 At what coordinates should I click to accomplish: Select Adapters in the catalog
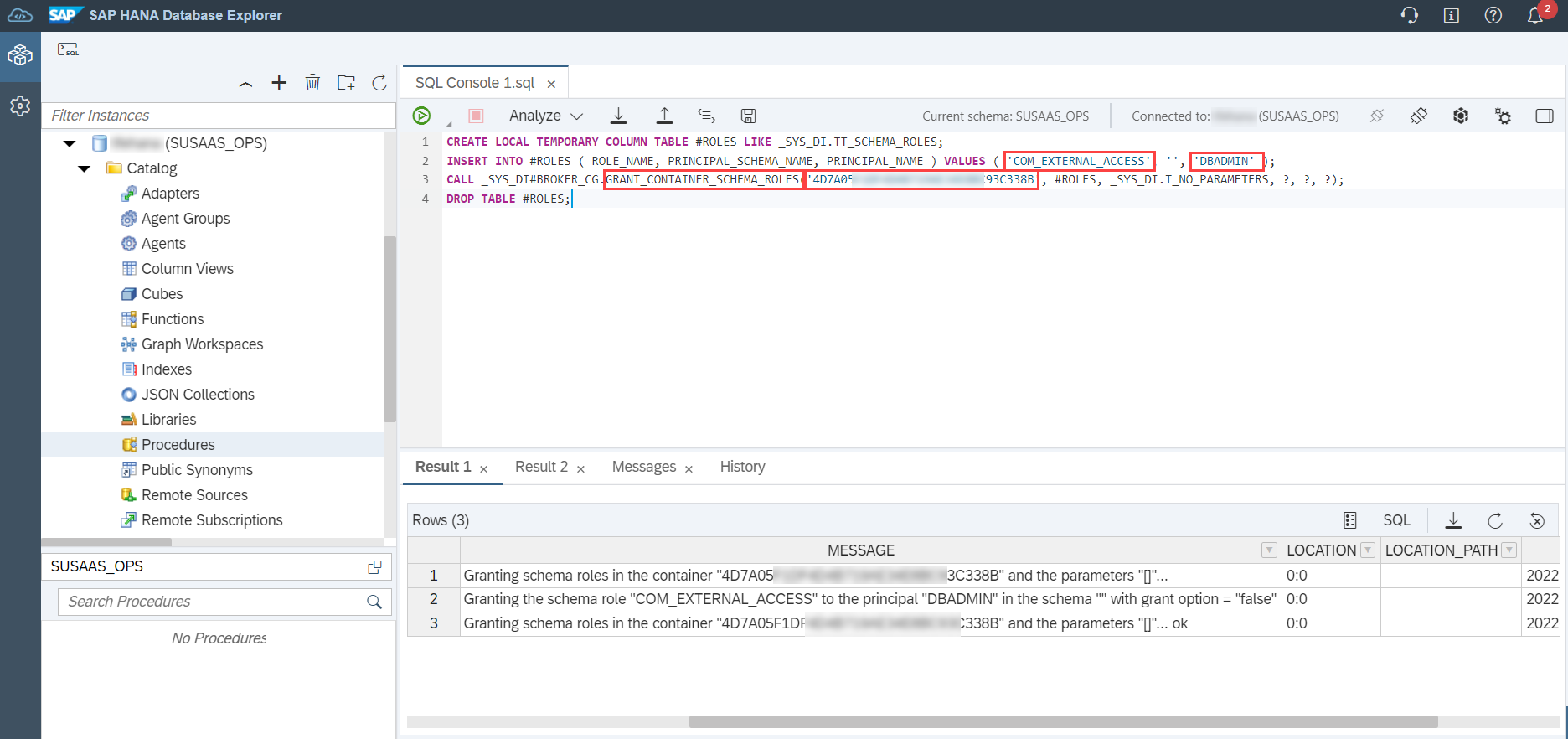(170, 194)
